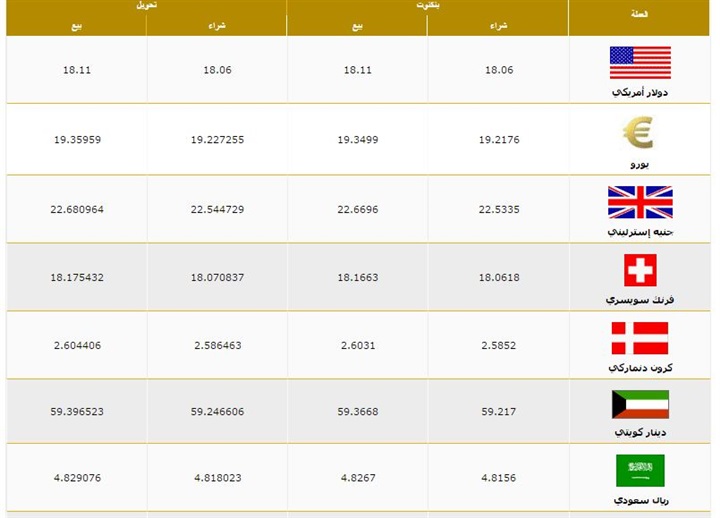Screen dimensions: 720x518
Task: Click the United Kingdom flag icon
Action: (x=640, y=202)
